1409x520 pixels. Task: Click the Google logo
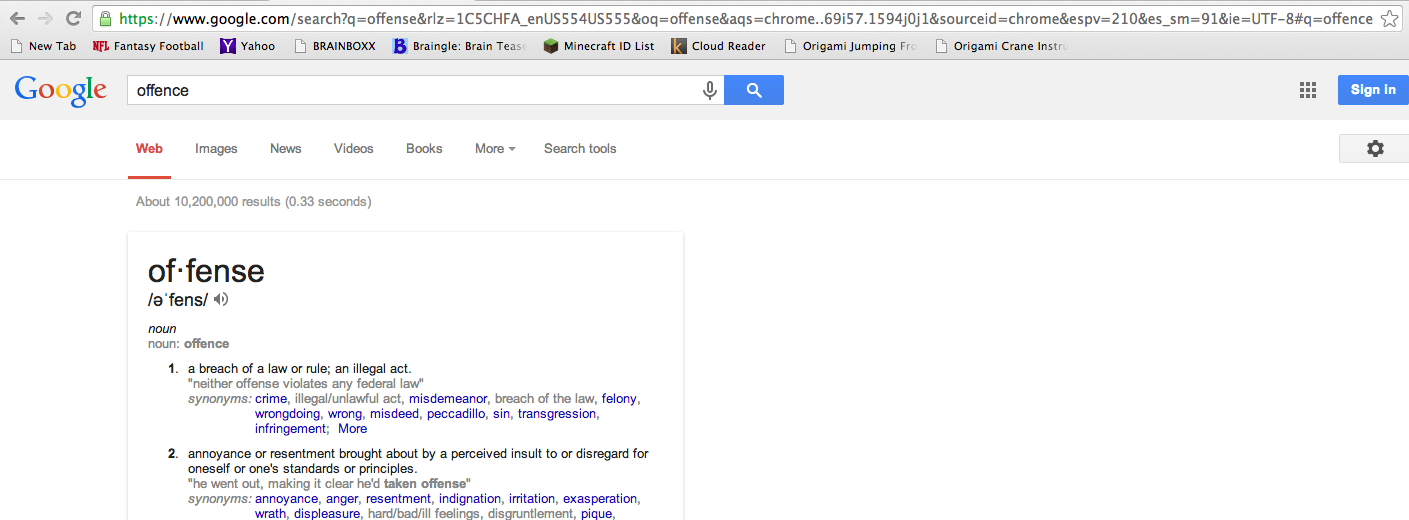tap(61, 90)
